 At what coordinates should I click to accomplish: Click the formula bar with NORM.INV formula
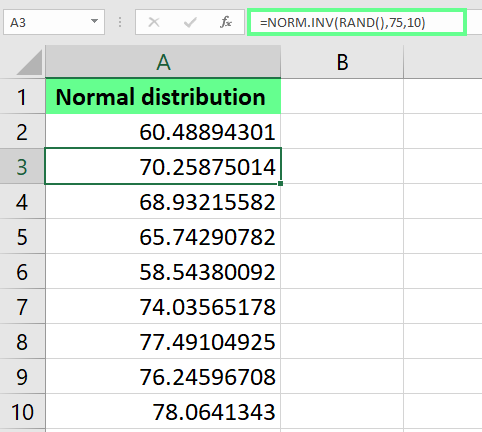point(356,22)
